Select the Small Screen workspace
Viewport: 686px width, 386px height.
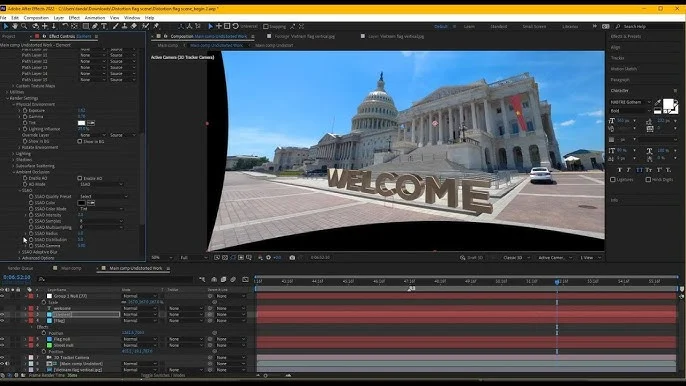tap(534, 27)
